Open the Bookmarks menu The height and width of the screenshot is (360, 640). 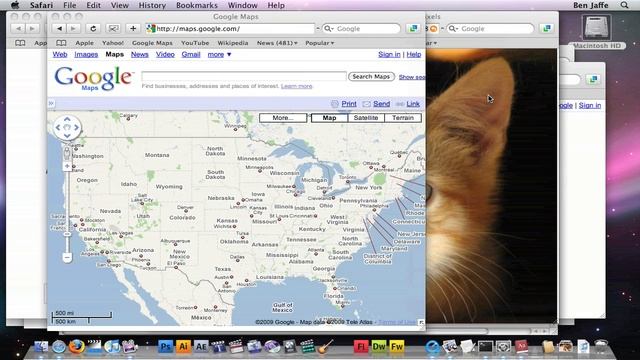click(x=197, y=5)
